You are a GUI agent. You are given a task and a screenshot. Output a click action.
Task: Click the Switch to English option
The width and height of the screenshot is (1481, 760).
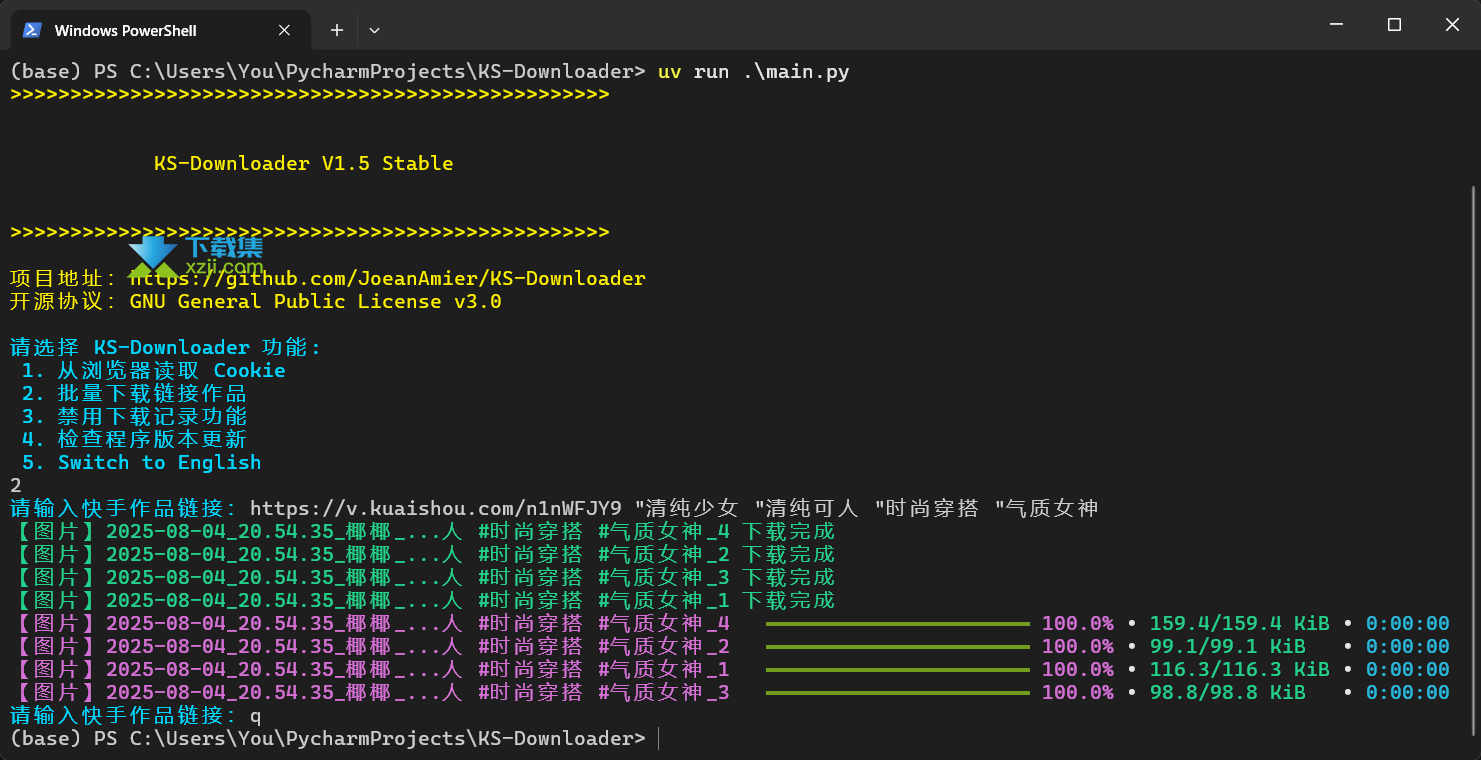pos(141,462)
